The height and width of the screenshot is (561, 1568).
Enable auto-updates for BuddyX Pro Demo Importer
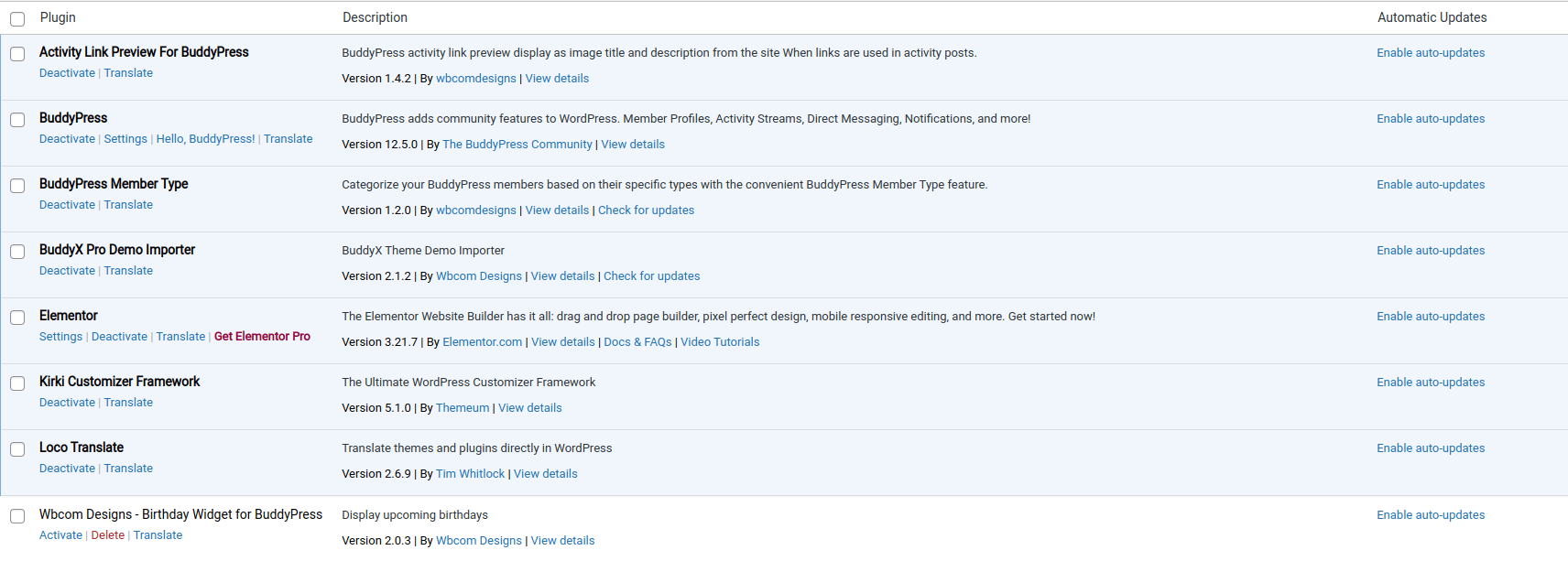1431,251
